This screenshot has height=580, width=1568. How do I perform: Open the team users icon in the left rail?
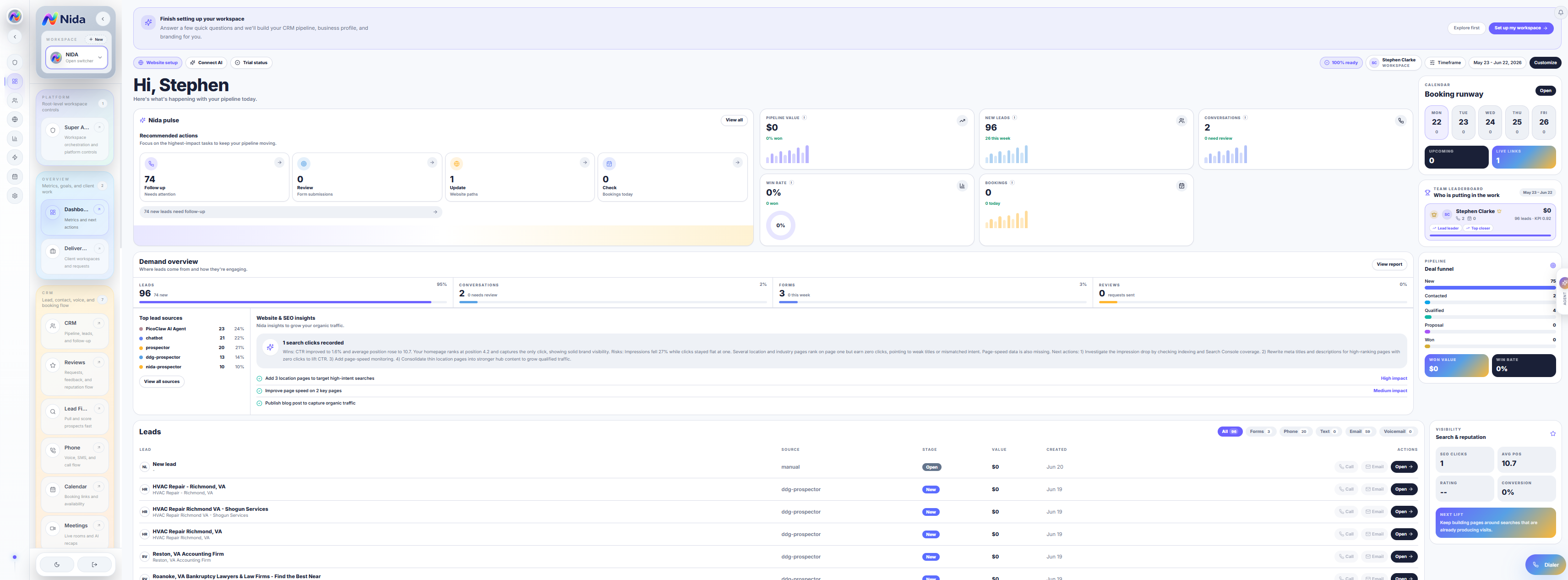15,100
